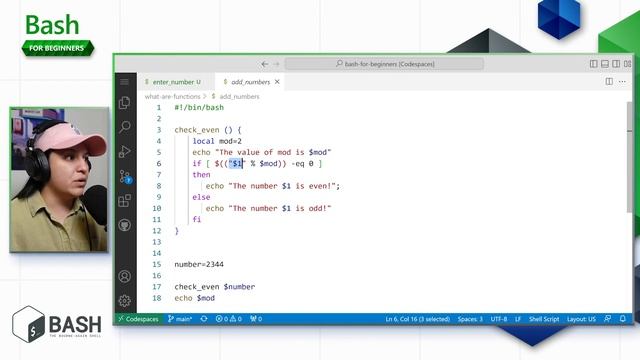Toggle the bottom panel layout

(605, 64)
